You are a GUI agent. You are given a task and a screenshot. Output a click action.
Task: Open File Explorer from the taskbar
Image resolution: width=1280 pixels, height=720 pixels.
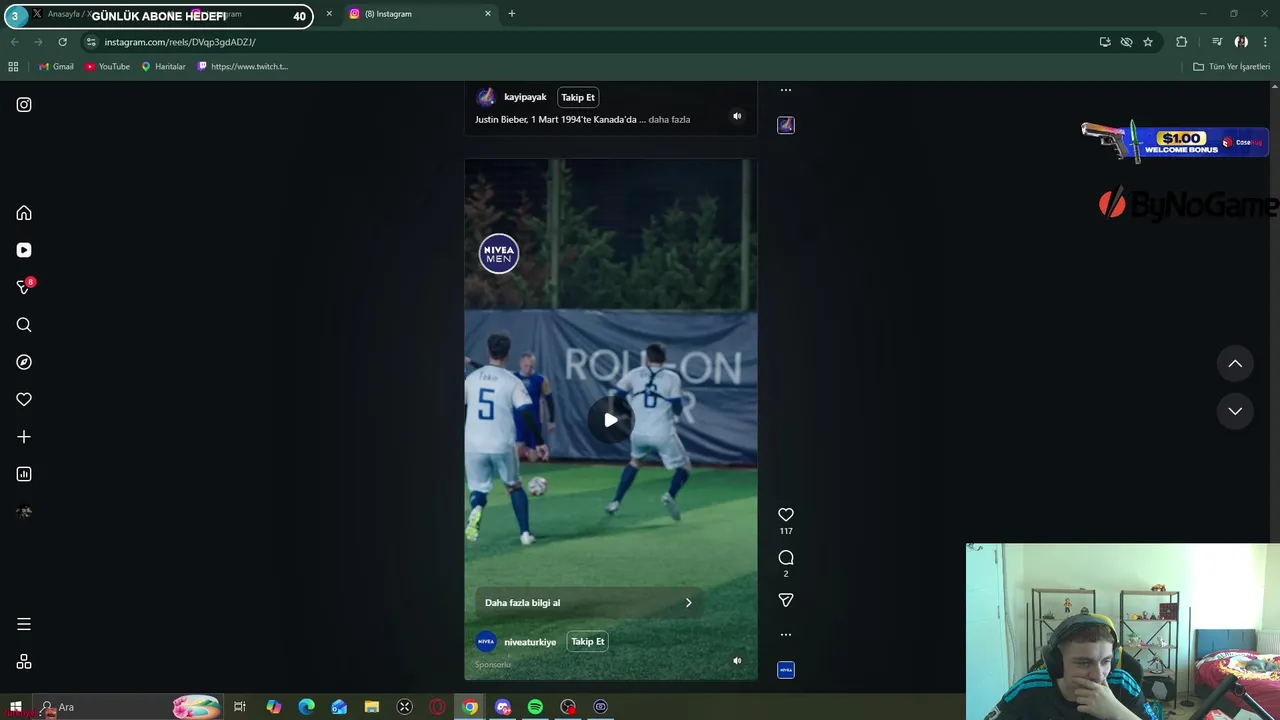point(371,707)
